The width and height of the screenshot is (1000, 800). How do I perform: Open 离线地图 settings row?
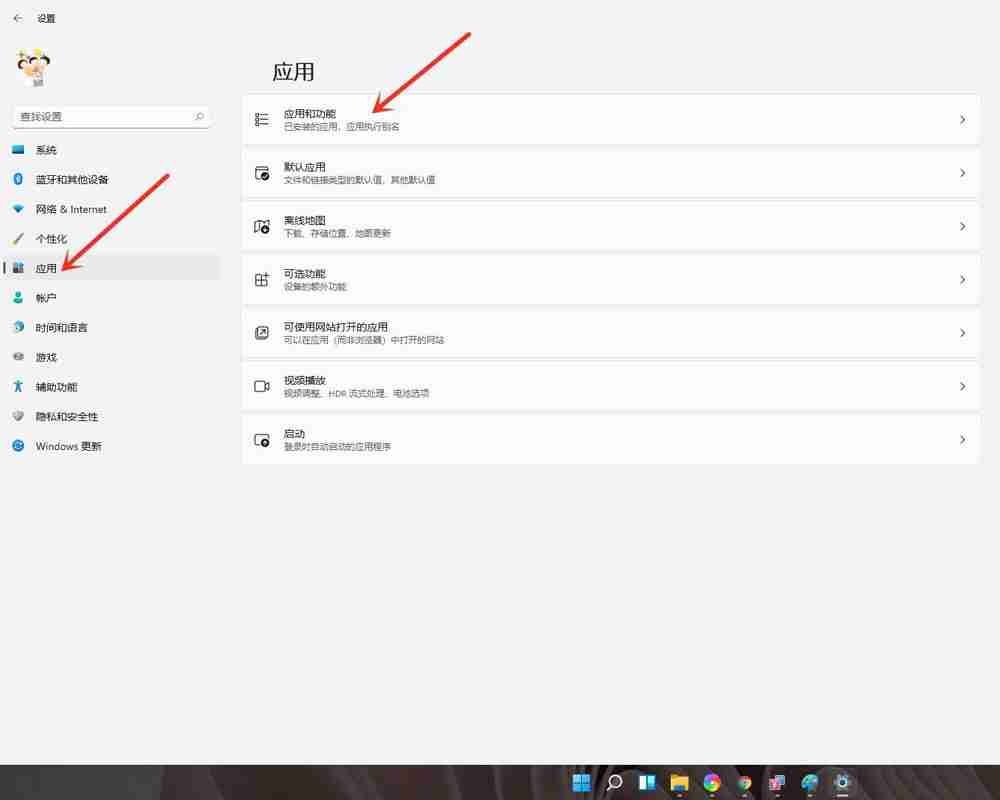tap(611, 226)
